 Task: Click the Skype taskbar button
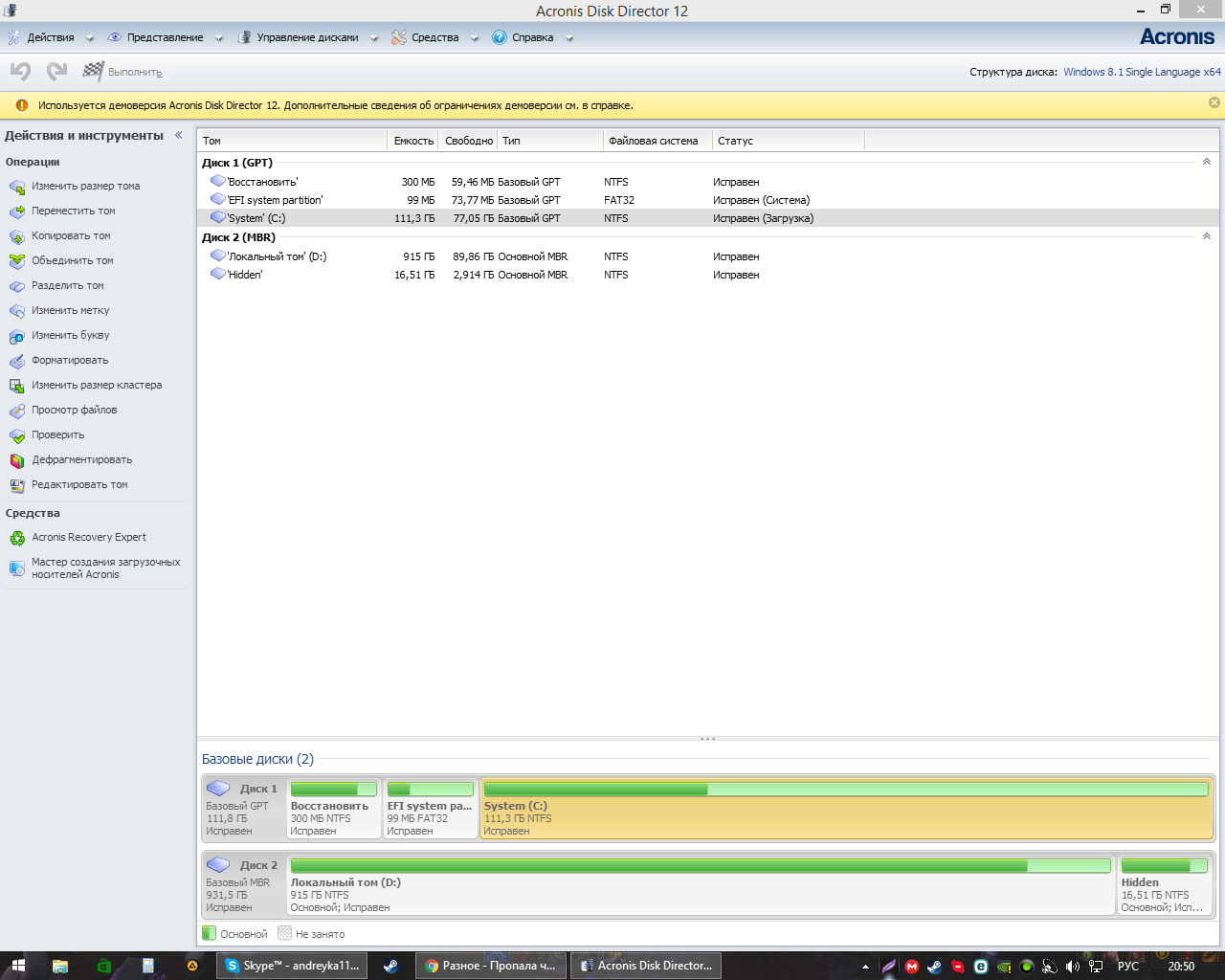[293, 966]
